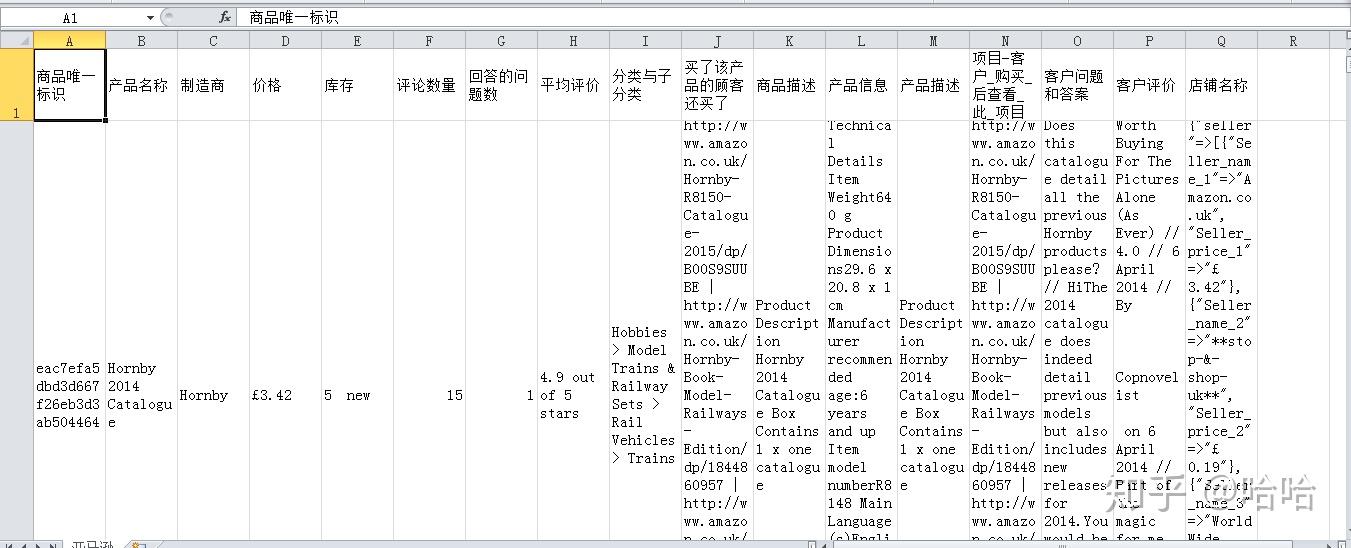Click cell 商品唯一标识 in row 1
1351x548 pixels.
69,85
